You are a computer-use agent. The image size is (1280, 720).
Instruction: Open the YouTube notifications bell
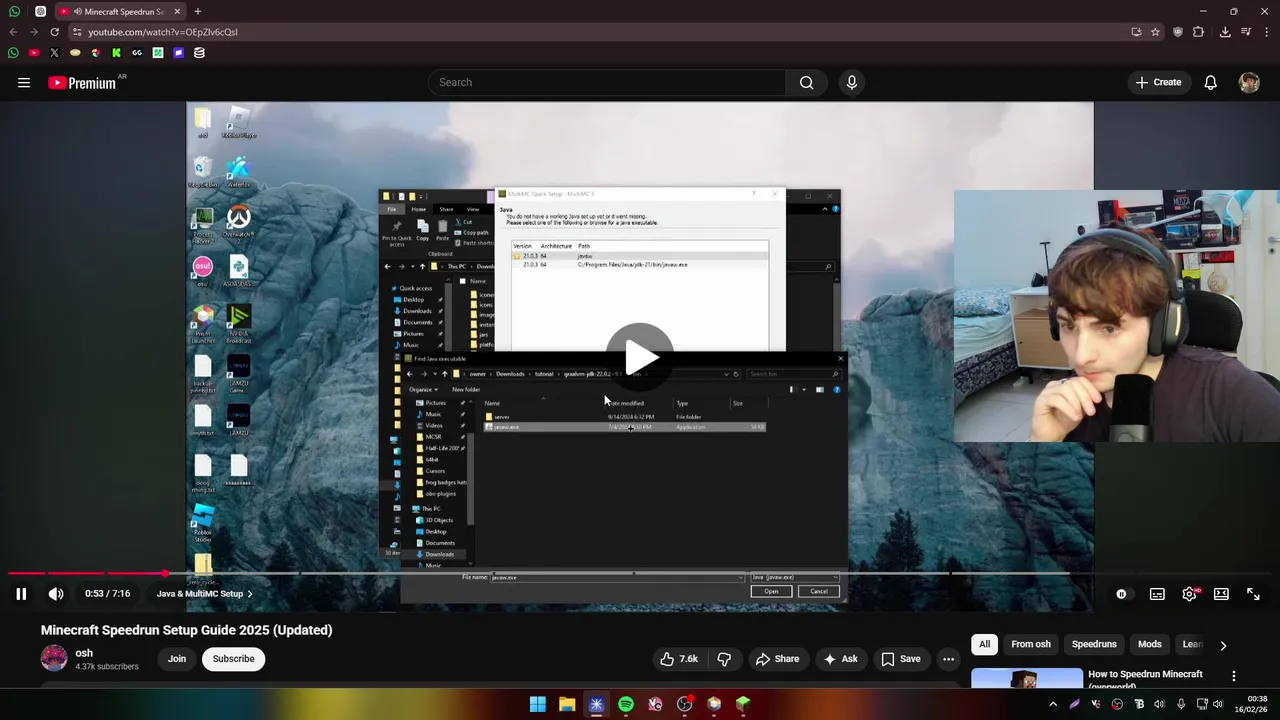coord(1210,83)
